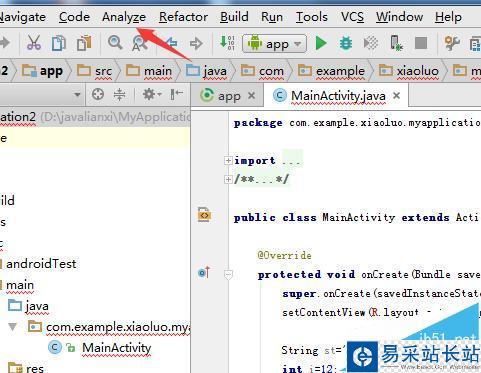Click related XML file gutter icon
This screenshot has height=373, width=481.
[x=204, y=215]
